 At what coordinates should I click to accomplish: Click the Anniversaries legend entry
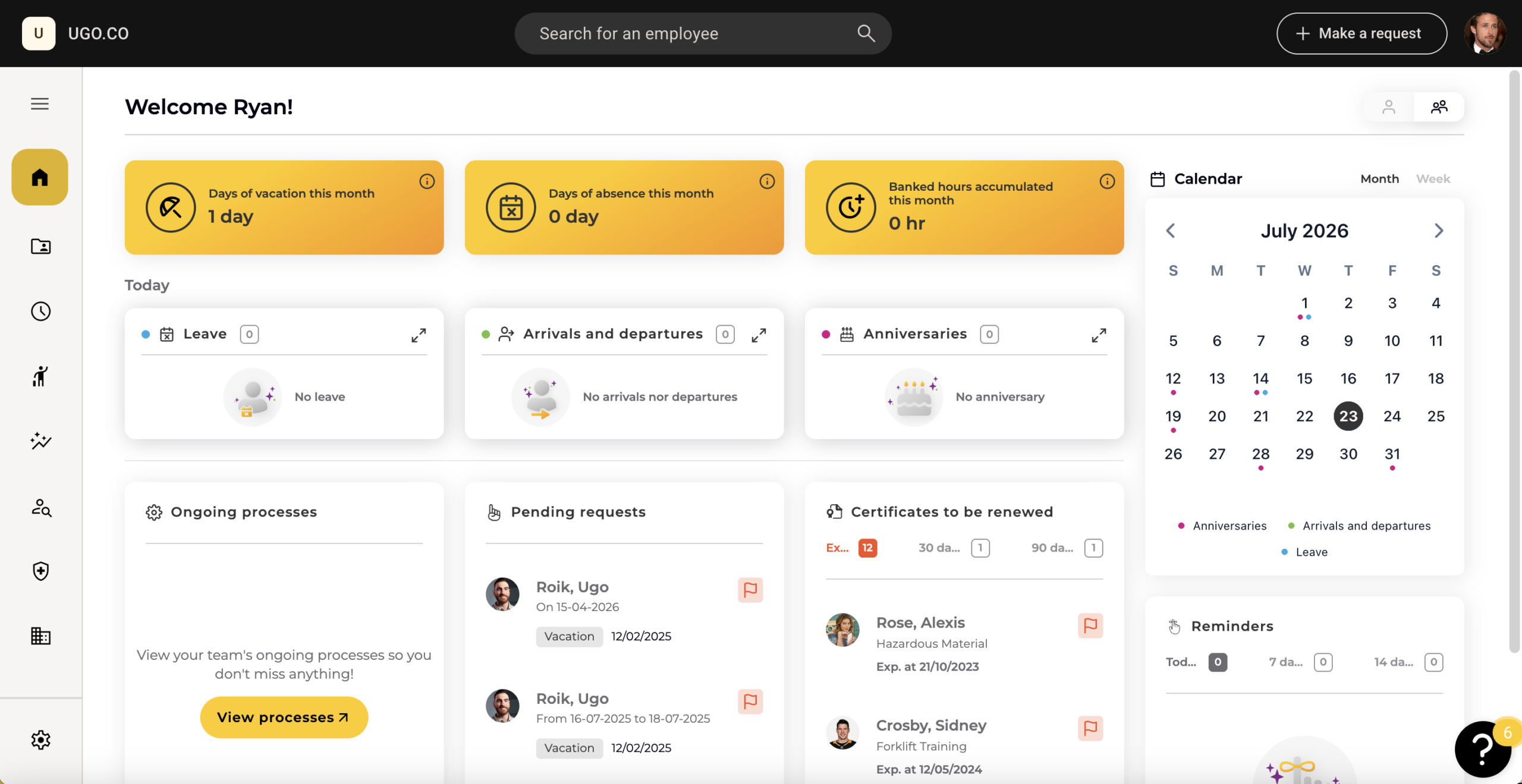pyautogui.click(x=1222, y=526)
